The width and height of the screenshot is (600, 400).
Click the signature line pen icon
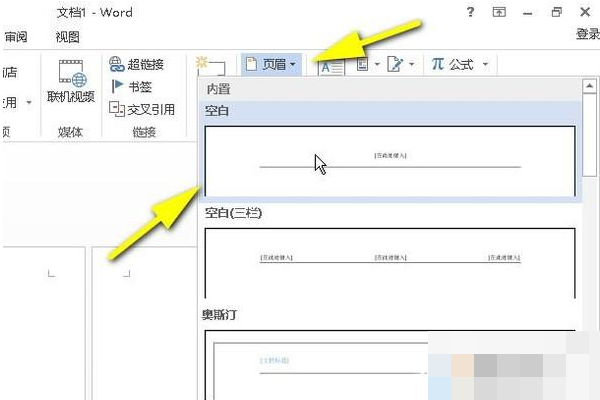[395, 64]
